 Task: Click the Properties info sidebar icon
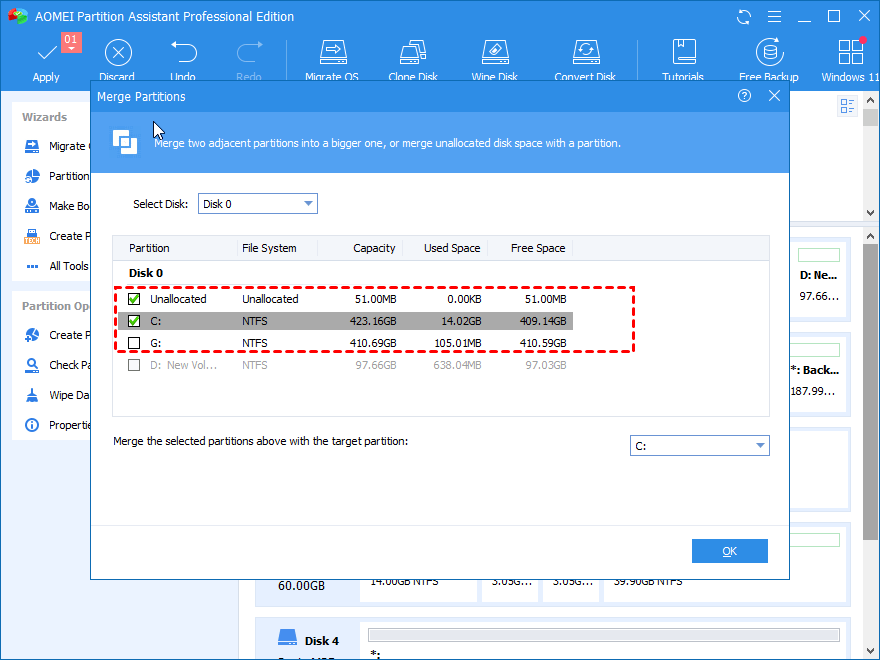32,425
